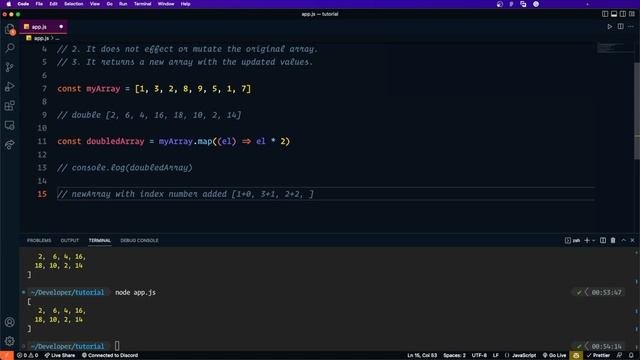This screenshot has height=360, width=640.
Task: Open the Code application menu
Action: [x=23, y=4]
